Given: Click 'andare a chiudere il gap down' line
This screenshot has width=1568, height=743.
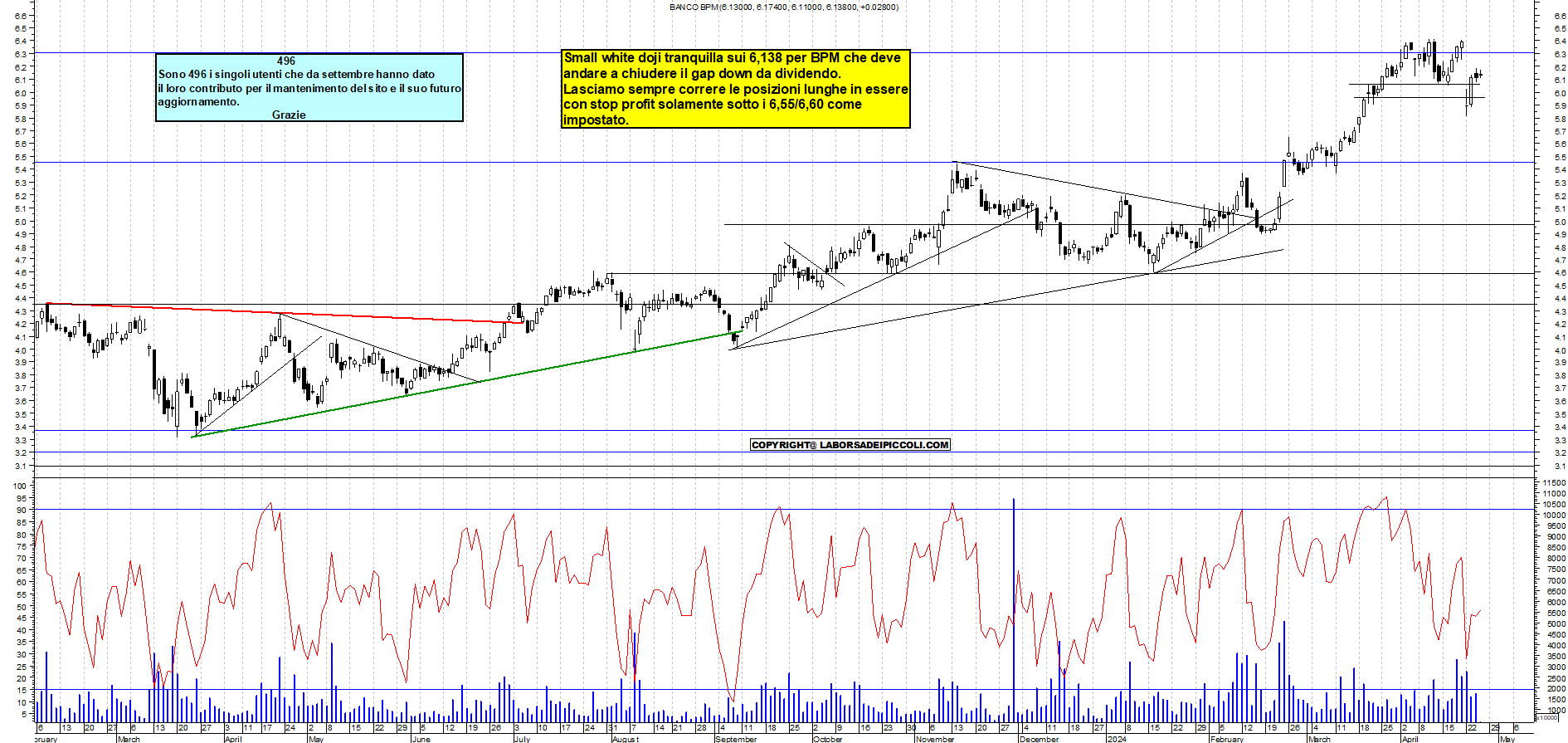Looking at the screenshot, I should coord(702,74).
